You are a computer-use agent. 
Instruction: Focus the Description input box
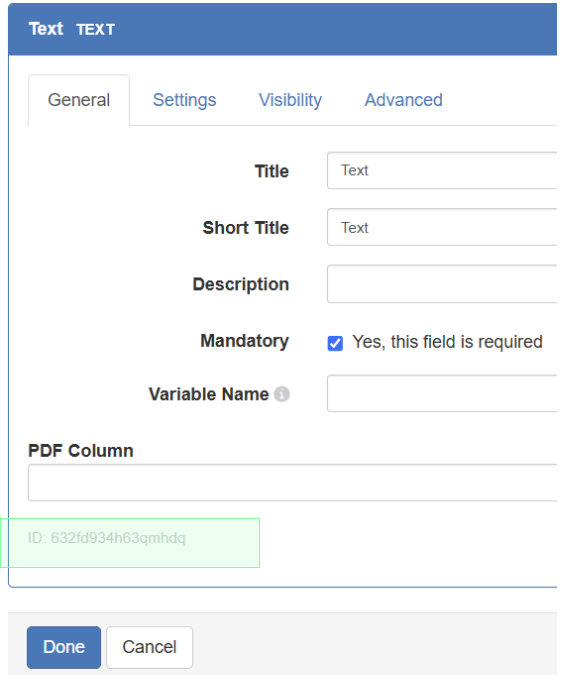point(442,284)
